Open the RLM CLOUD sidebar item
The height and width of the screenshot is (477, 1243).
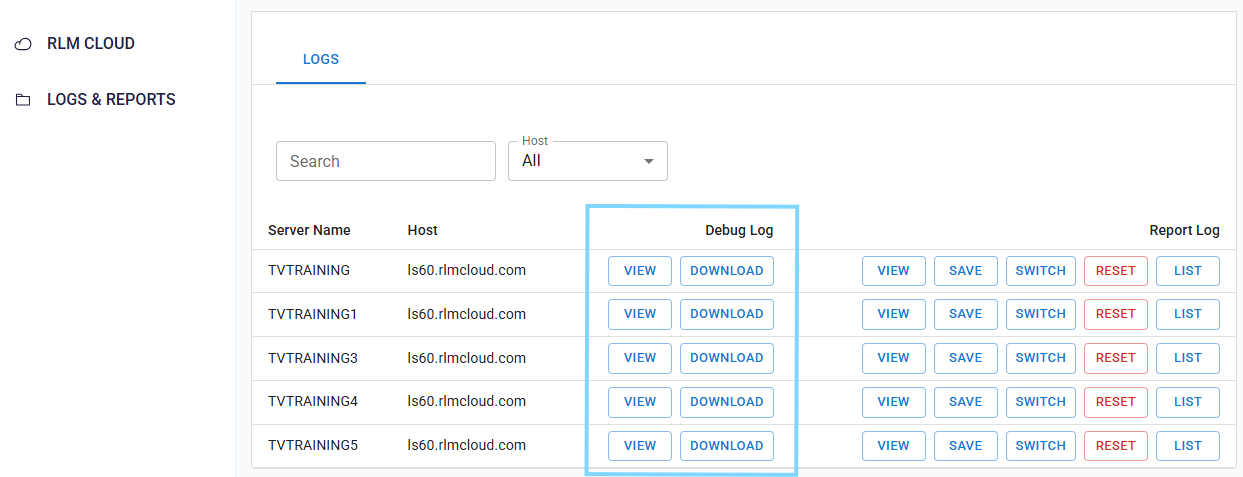[91, 44]
